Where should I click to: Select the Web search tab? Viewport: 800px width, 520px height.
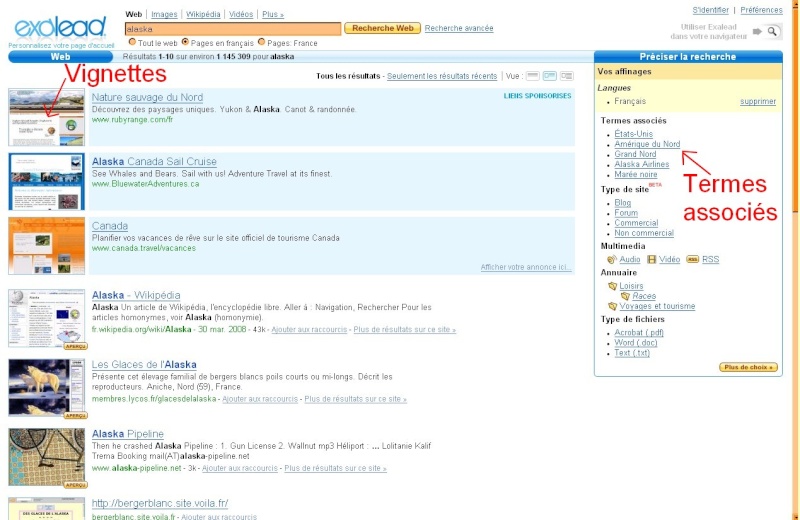click(x=134, y=14)
